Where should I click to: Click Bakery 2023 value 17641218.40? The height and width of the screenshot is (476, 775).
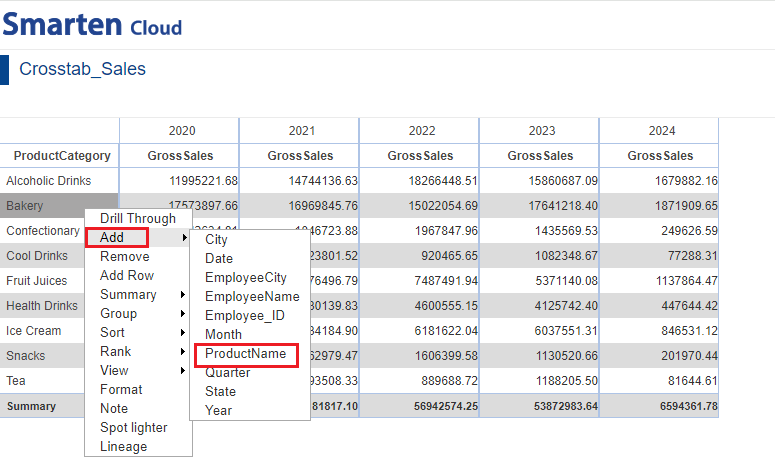pos(563,206)
